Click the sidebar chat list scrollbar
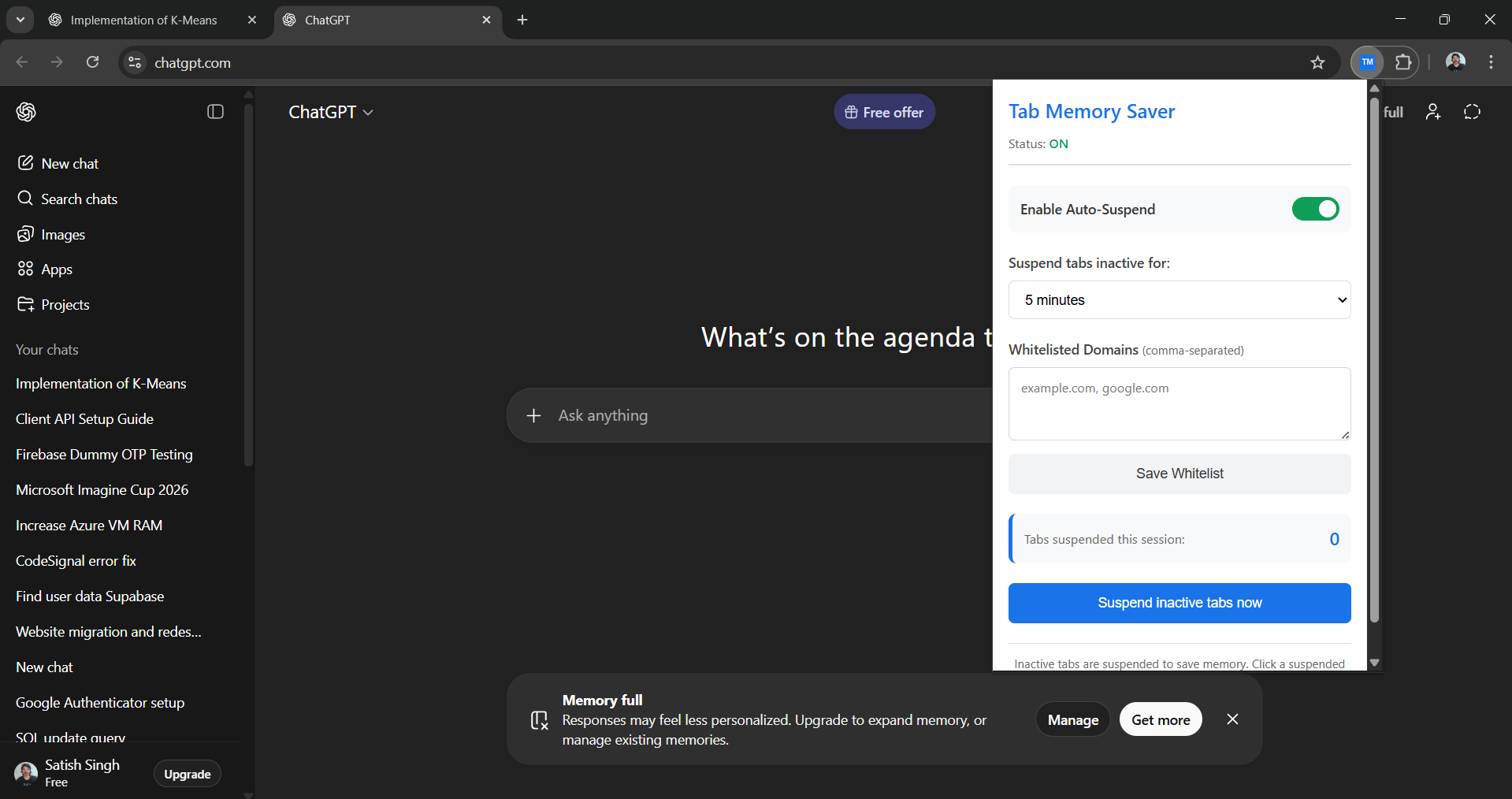Image resolution: width=1512 pixels, height=799 pixels. pyautogui.click(x=248, y=284)
